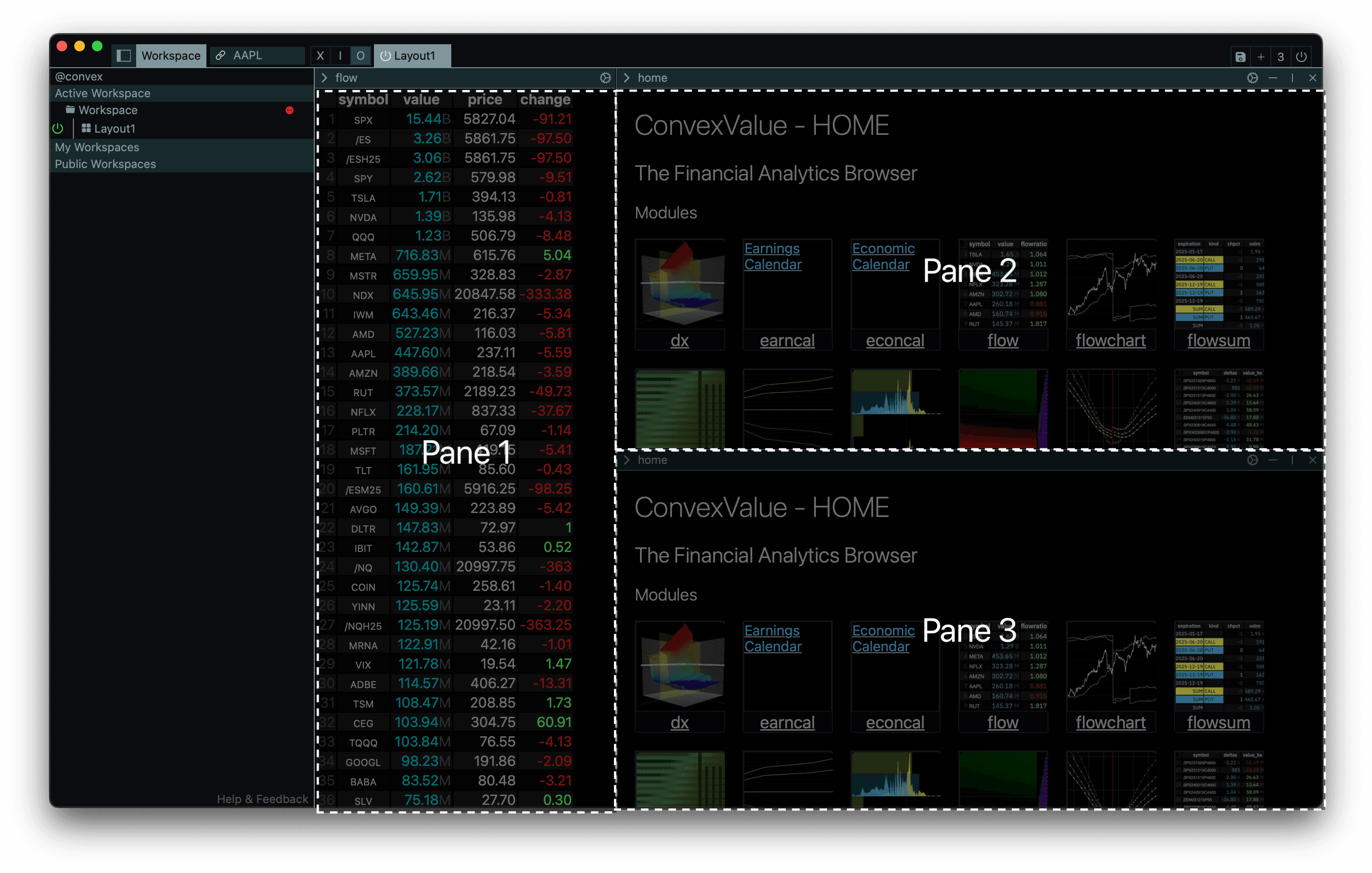Click the power icon at top right toolbar
Screen dimensions: 1372x873
tap(1301, 57)
